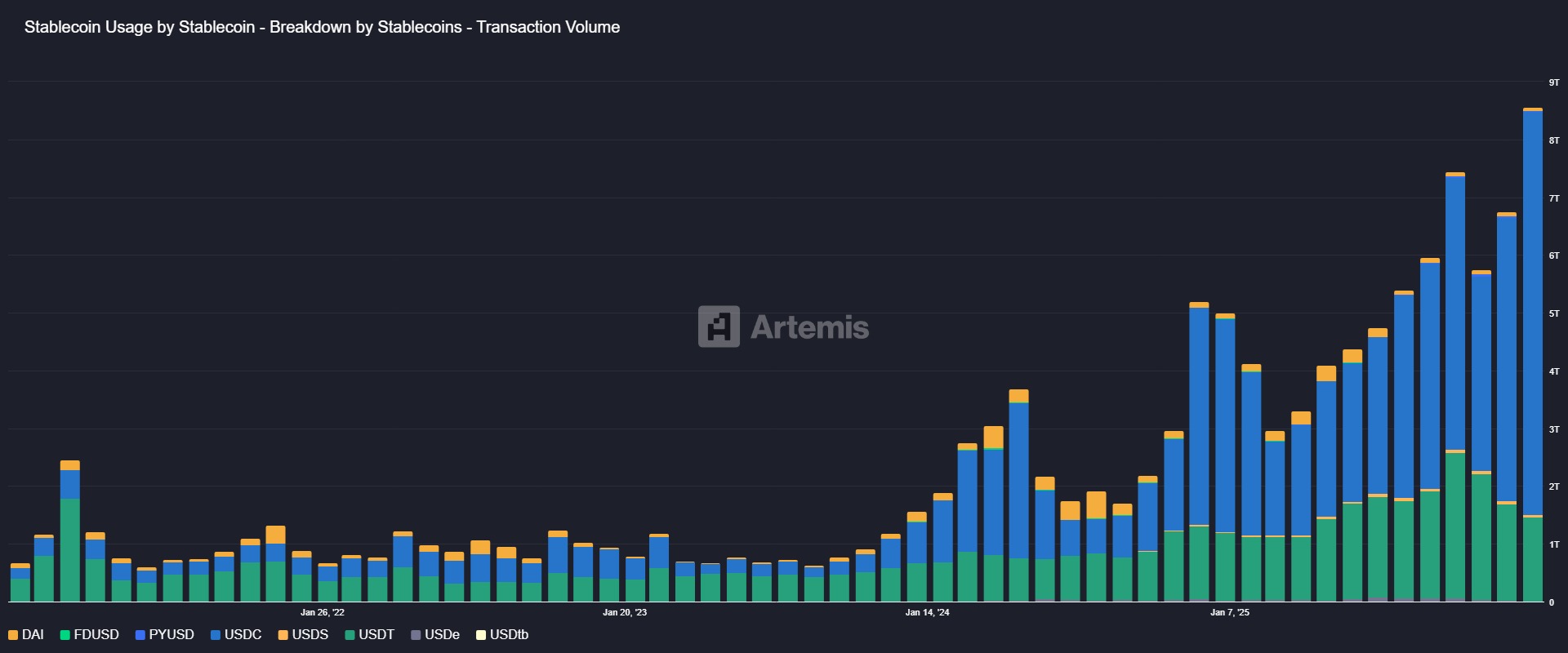
Task: Toggle the DAI series label
Action: (33, 635)
